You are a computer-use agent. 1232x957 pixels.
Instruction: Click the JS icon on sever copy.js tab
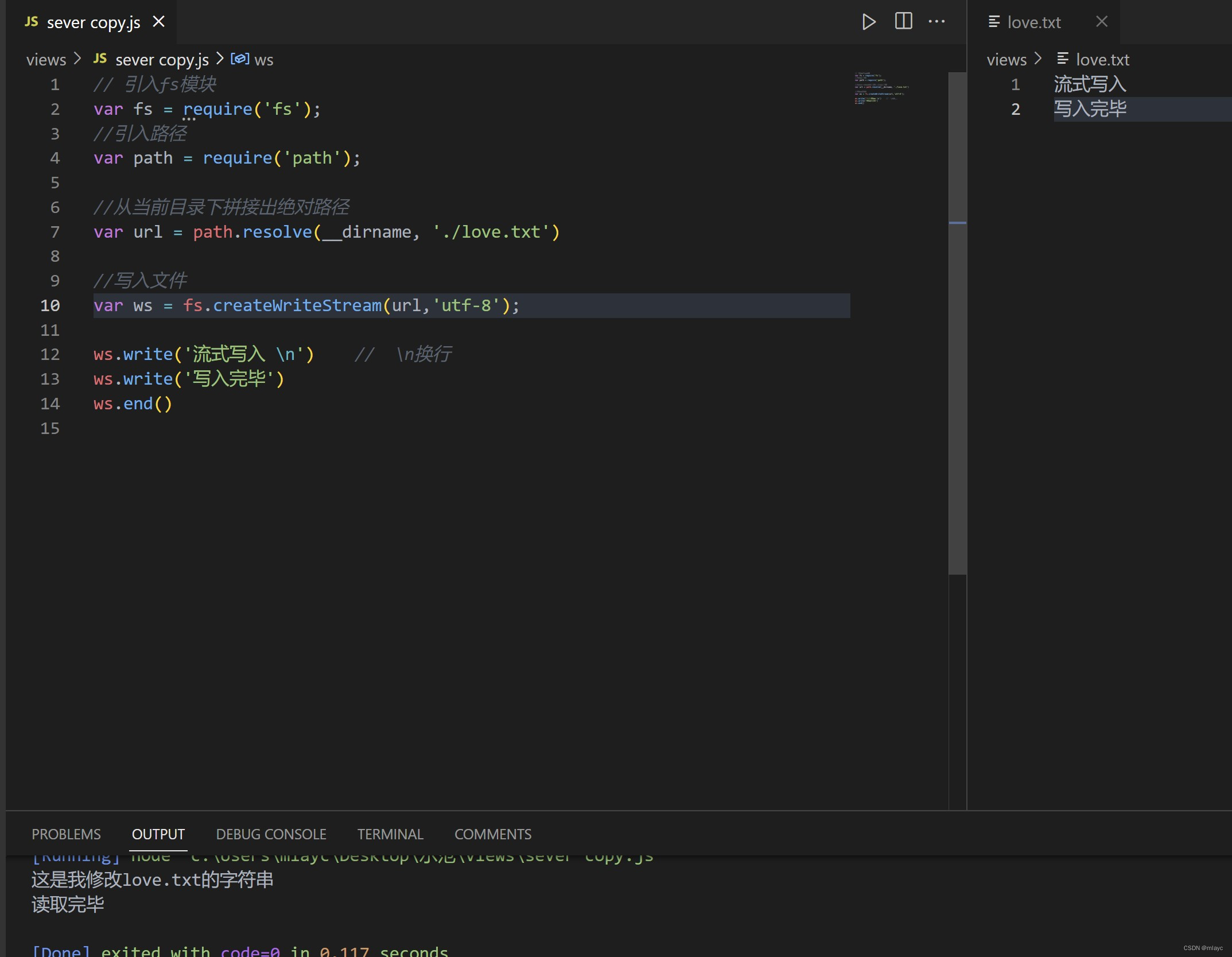click(x=32, y=22)
